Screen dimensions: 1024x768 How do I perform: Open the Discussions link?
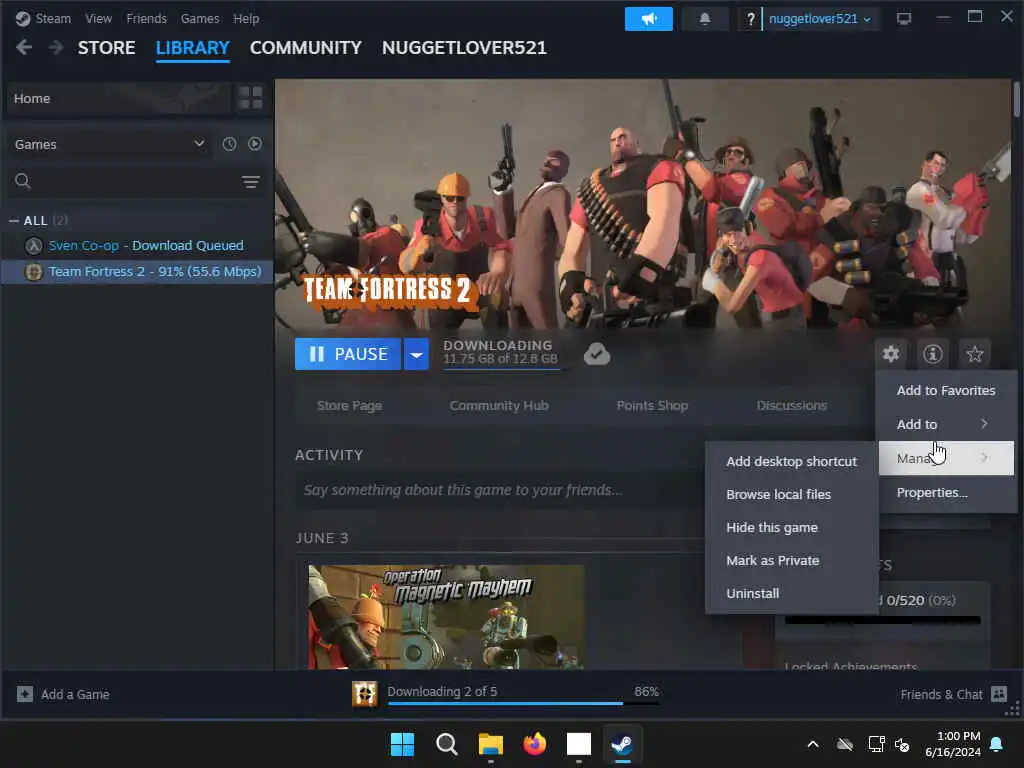pyautogui.click(x=792, y=406)
